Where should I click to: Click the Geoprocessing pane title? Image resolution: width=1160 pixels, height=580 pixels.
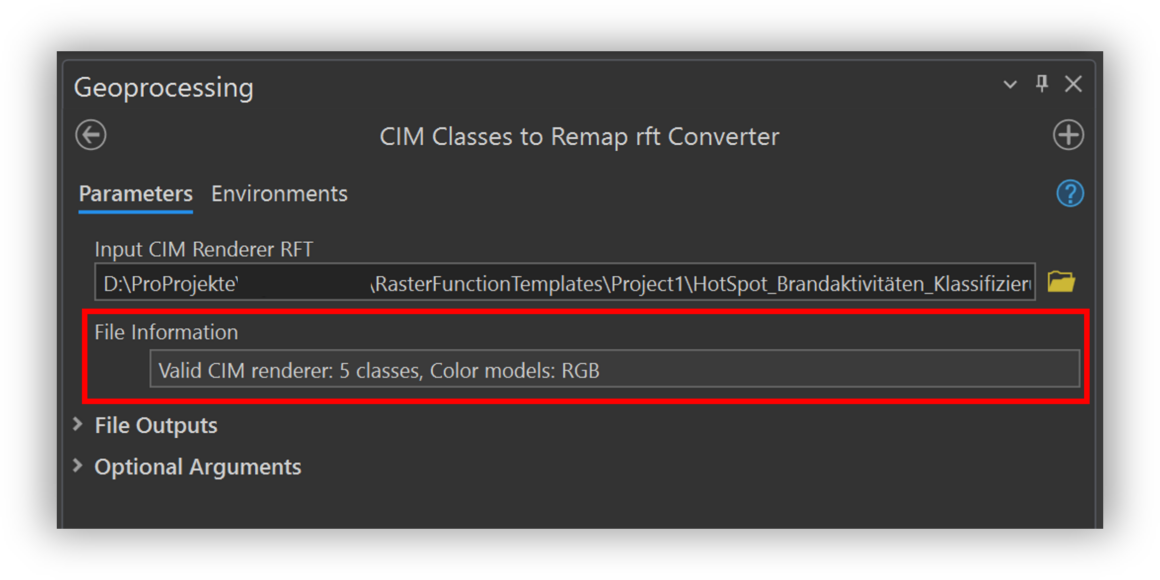click(164, 88)
